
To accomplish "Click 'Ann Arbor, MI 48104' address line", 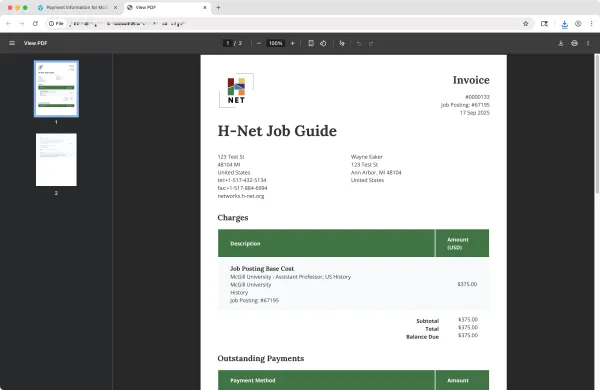I will [x=376, y=172].
